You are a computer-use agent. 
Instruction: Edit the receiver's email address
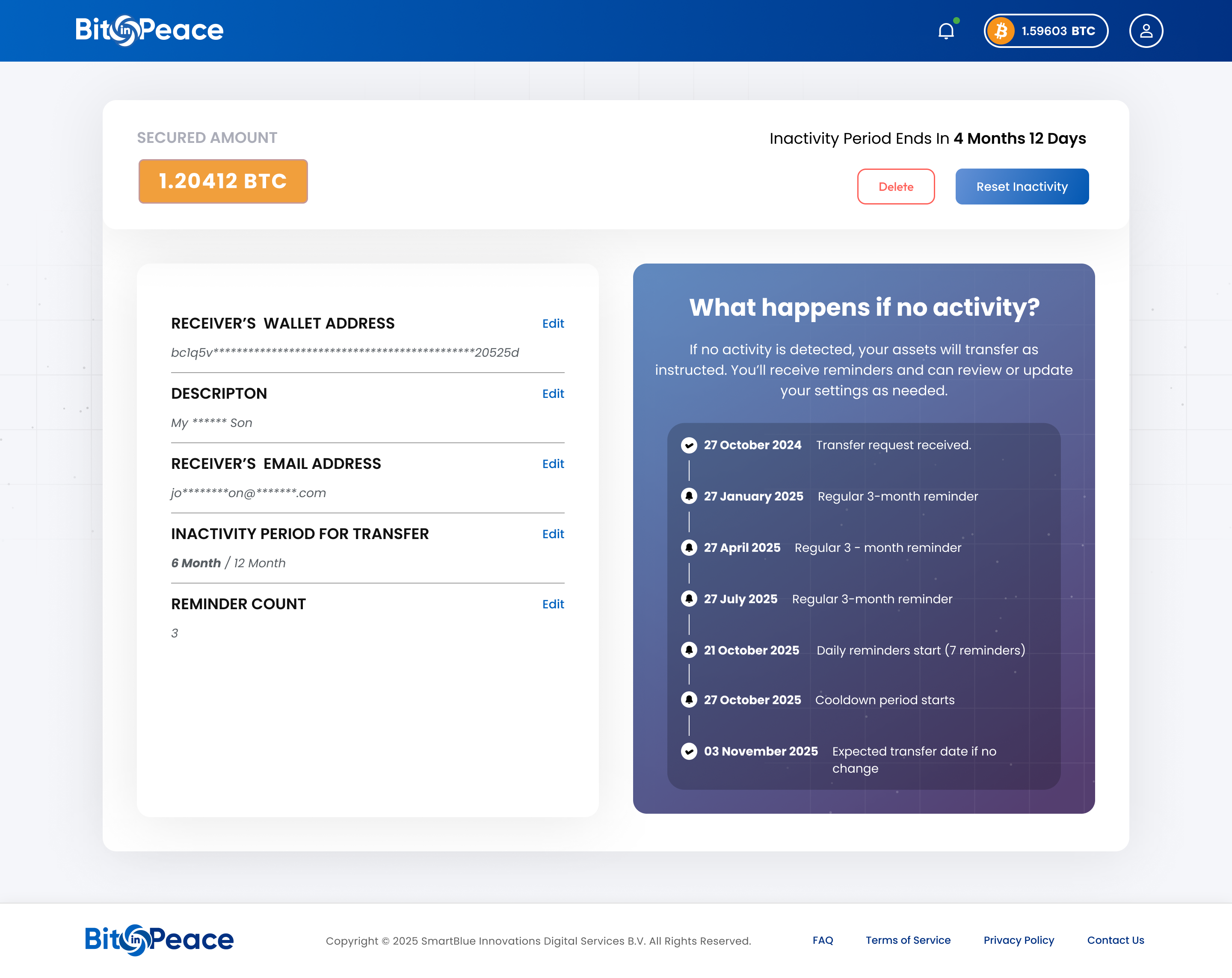[x=553, y=464]
